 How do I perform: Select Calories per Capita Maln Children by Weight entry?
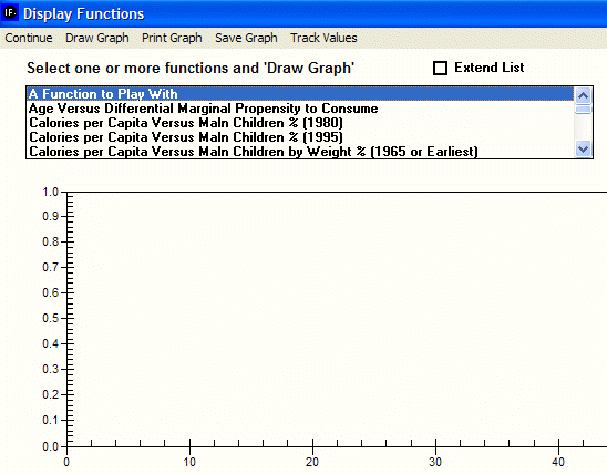tap(253, 151)
